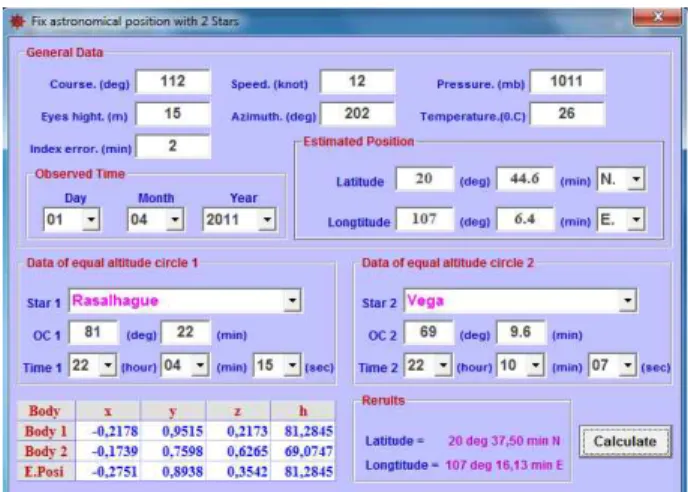This screenshot has height=492, width=688.
Task: Click the Body 2 x cell -0,1739
Action: click(x=108, y=451)
